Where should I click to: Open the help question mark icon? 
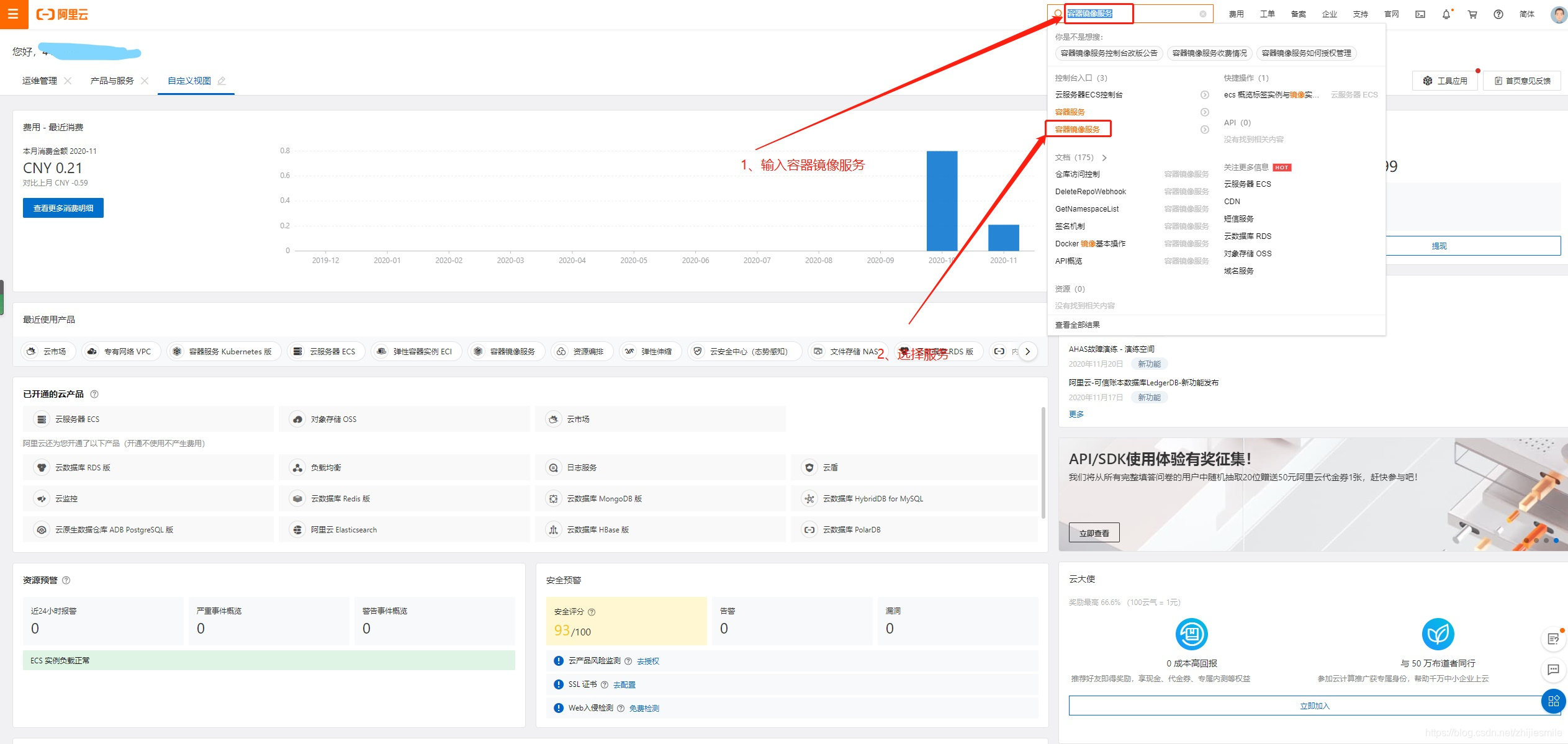(x=1498, y=14)
